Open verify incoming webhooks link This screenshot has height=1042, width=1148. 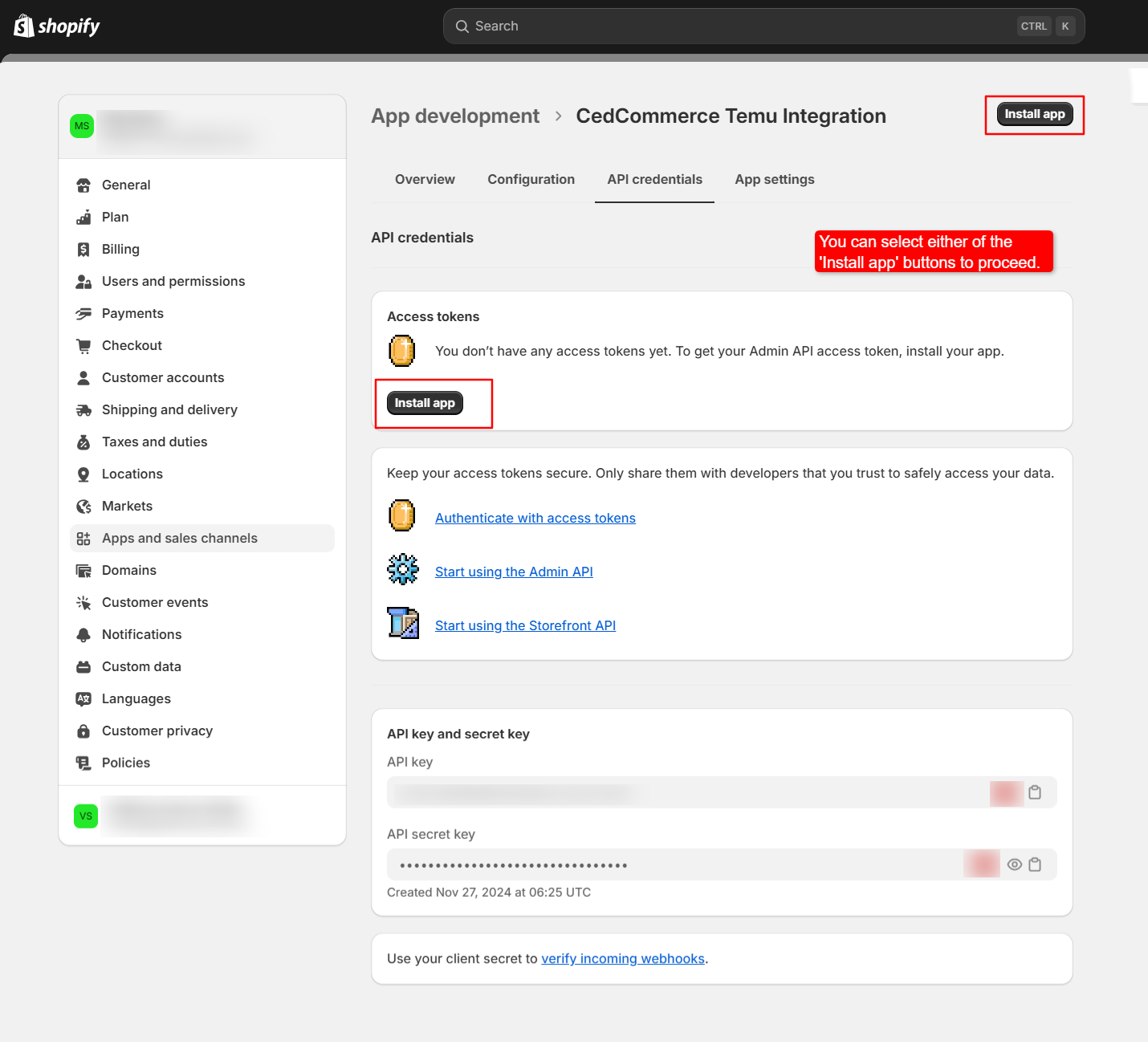(623, 959)
